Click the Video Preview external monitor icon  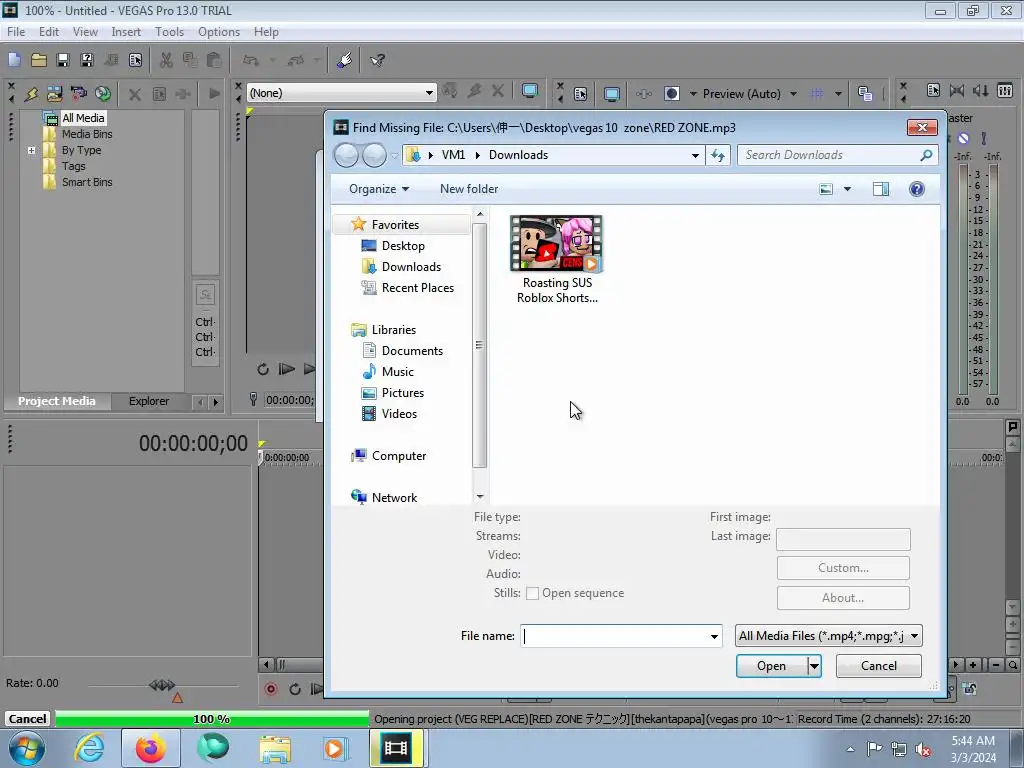coord(611,94)
